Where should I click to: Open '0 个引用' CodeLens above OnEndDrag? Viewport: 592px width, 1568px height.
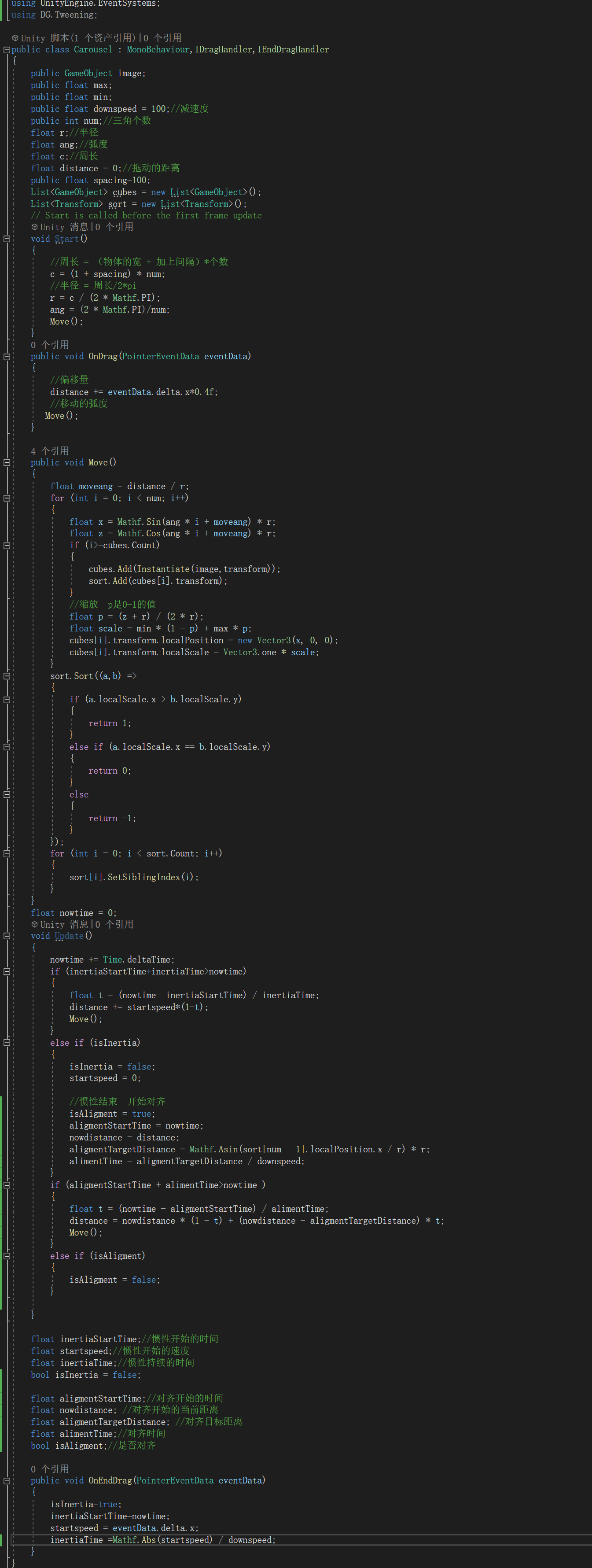(x=50, y=1469)
